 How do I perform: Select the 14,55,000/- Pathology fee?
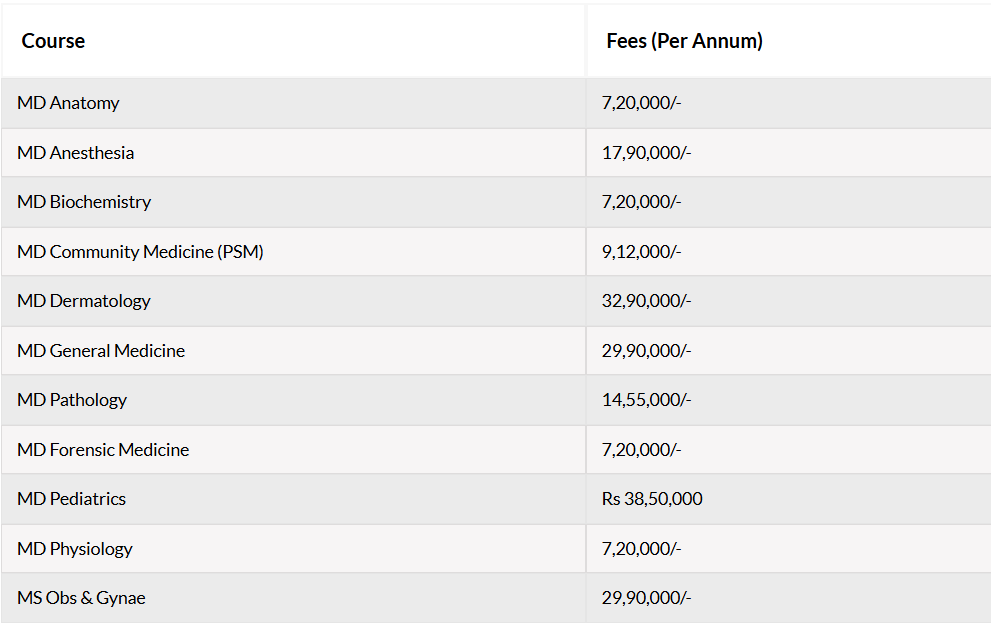647,400
